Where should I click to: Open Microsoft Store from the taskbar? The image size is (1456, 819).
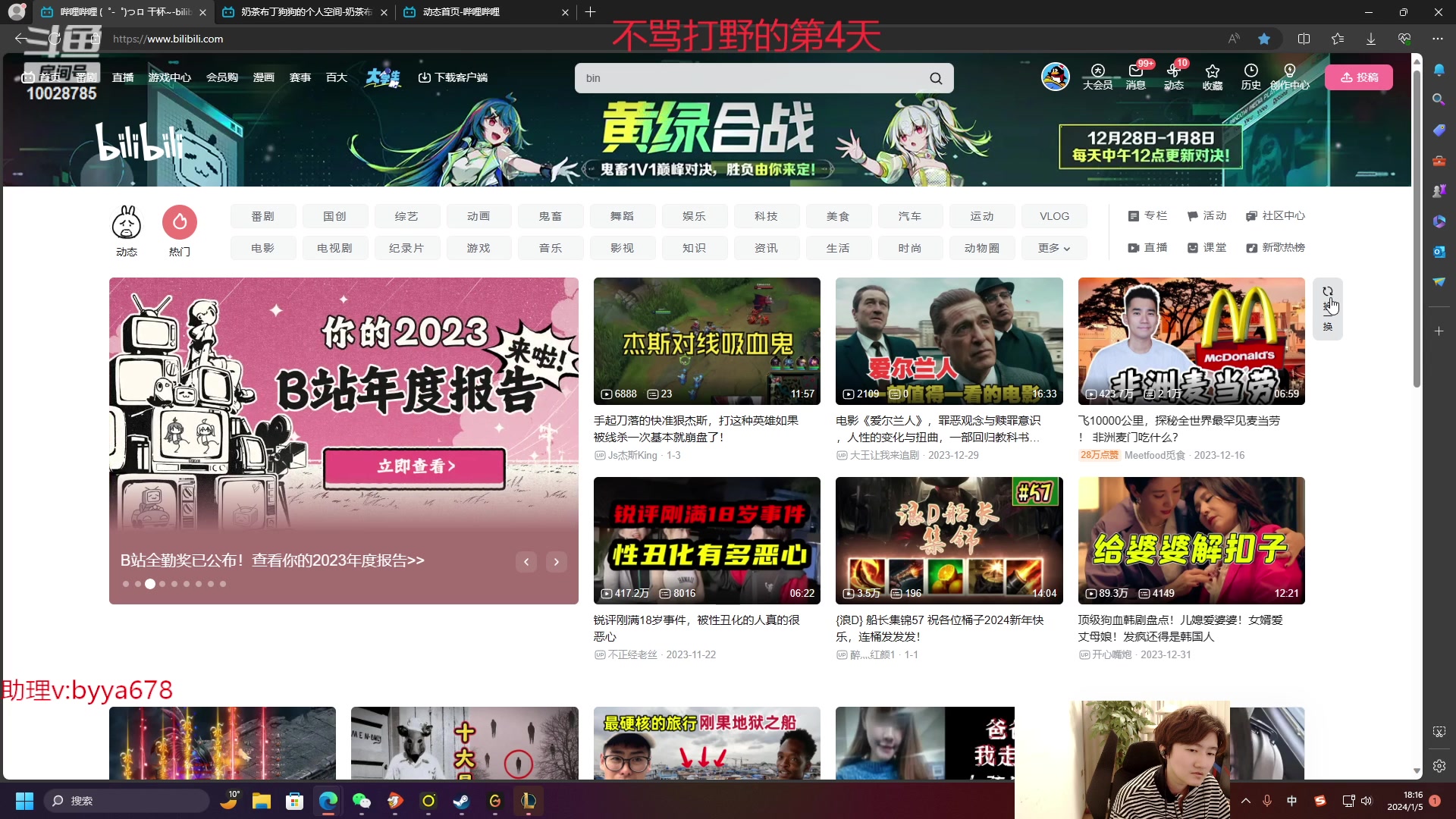coord(294,801)
